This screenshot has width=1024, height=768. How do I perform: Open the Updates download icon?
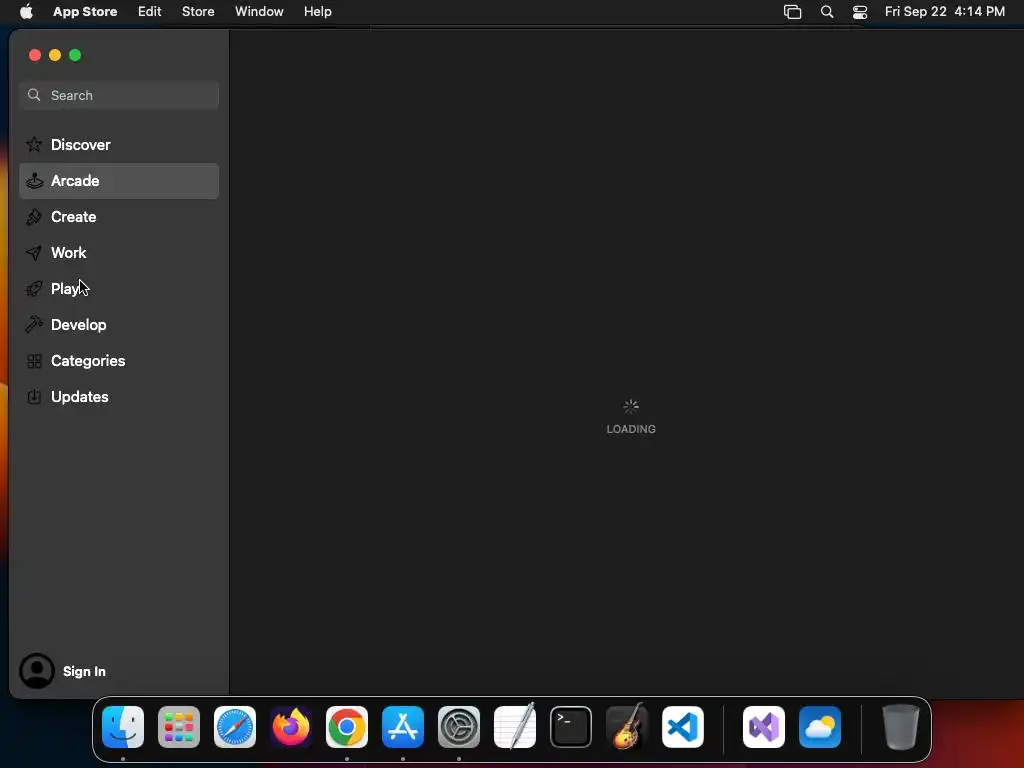[x=34, y=396]
